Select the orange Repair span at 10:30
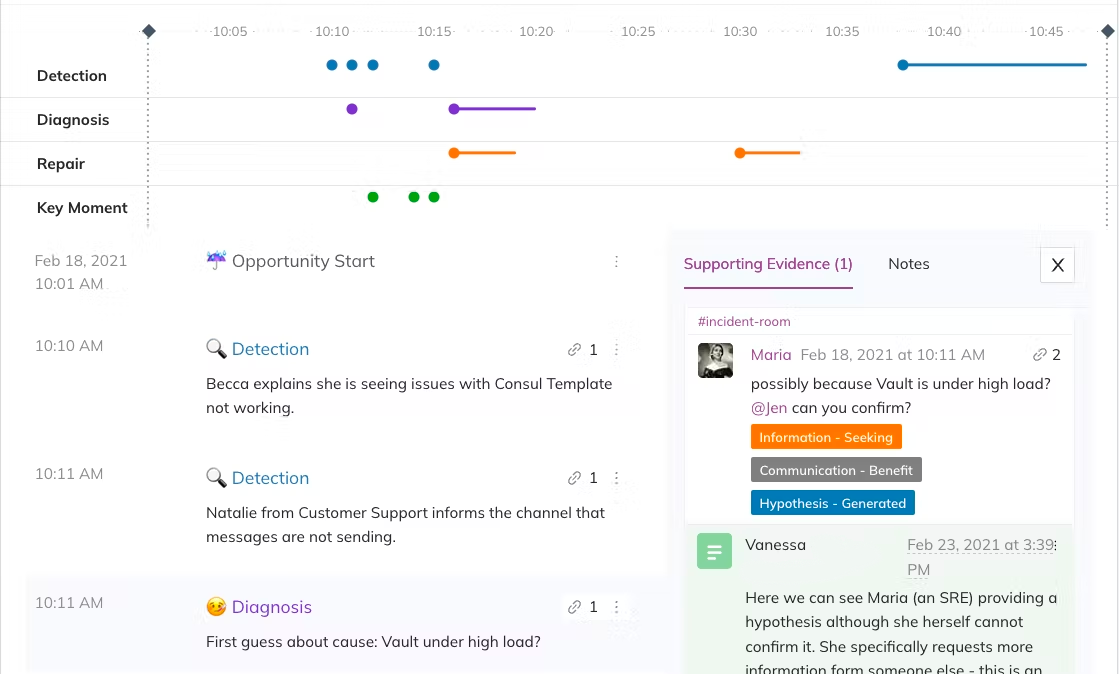 pyautogui.click(x=767, y=153)
